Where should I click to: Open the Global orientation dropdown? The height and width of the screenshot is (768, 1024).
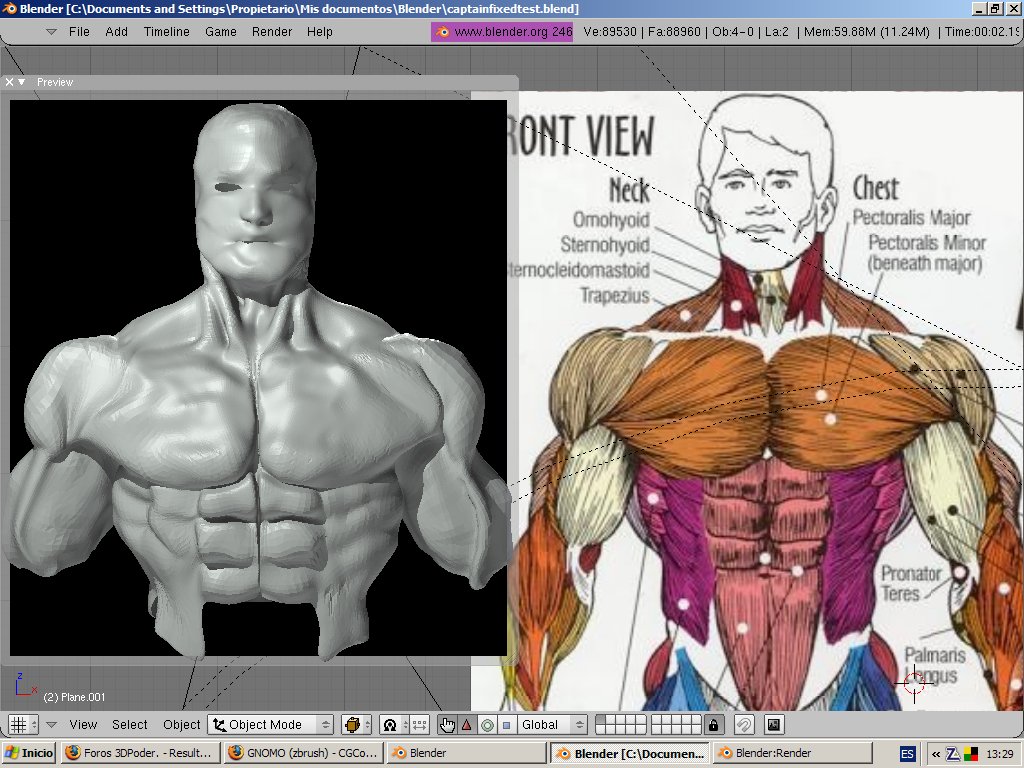pos(552,725)
